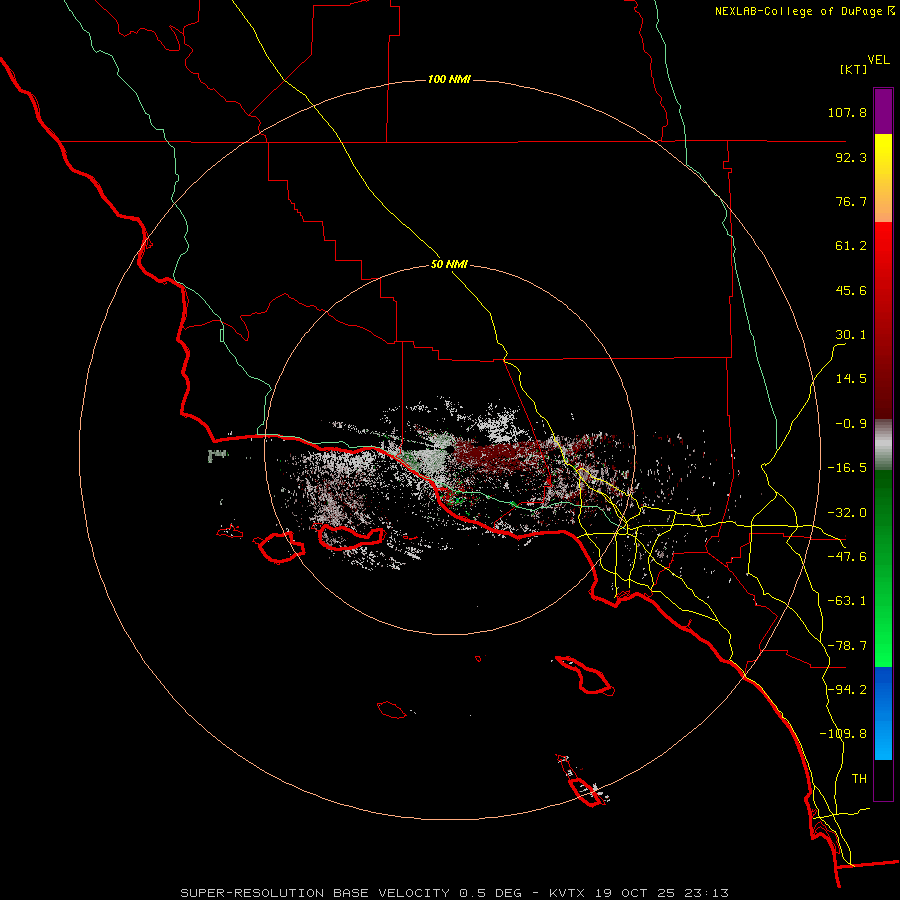
Task: Select the 107.8 legend value
Action: 847,112
